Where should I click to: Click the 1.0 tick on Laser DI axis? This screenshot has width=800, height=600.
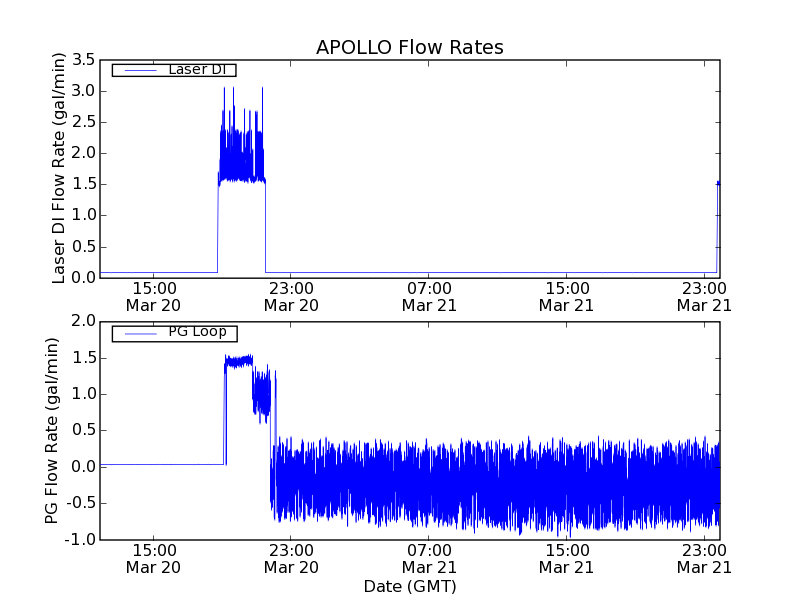tap(84, 215)
